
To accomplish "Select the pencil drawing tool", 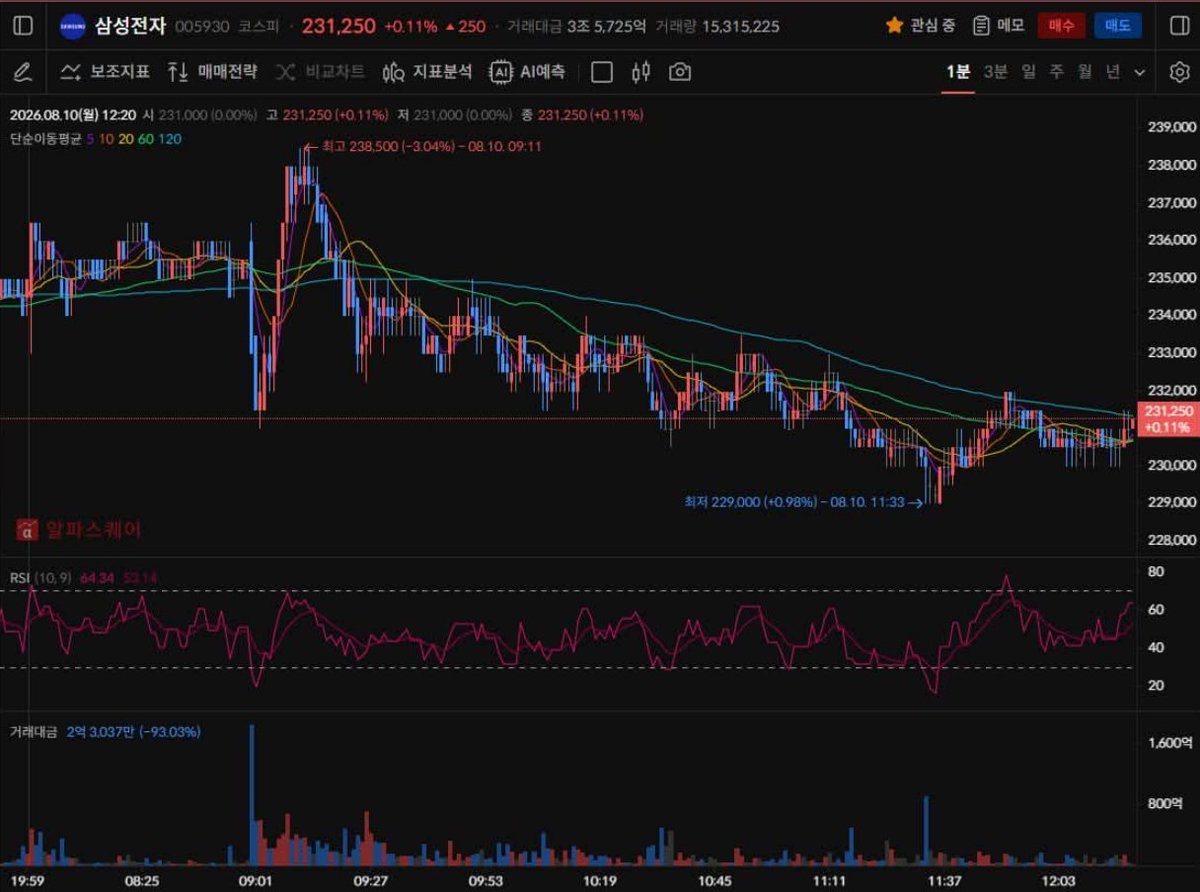I will point(22,72).
